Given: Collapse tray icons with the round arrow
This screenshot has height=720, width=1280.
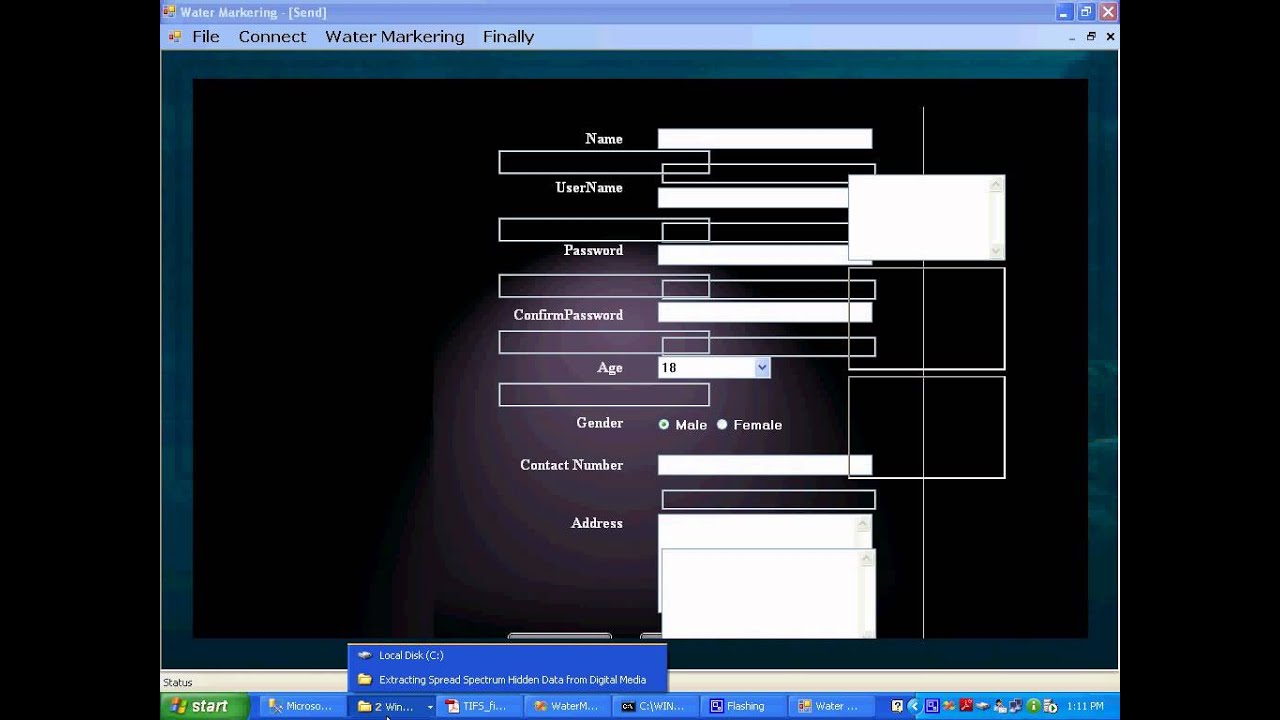Looking at the screenshot, I should coord(913,706).
